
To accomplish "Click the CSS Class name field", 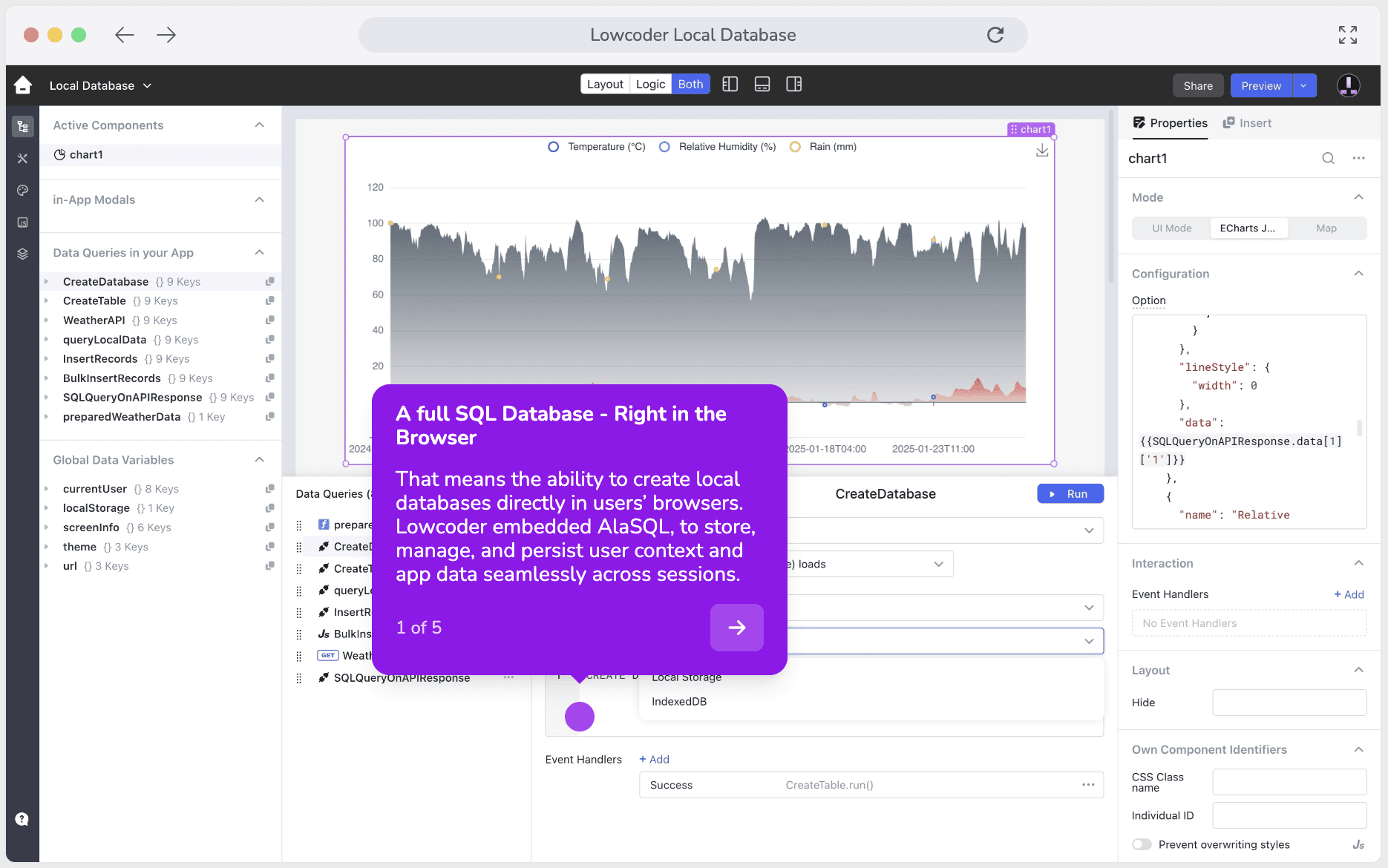I will pyautogui.click(x=1289, y=782).
